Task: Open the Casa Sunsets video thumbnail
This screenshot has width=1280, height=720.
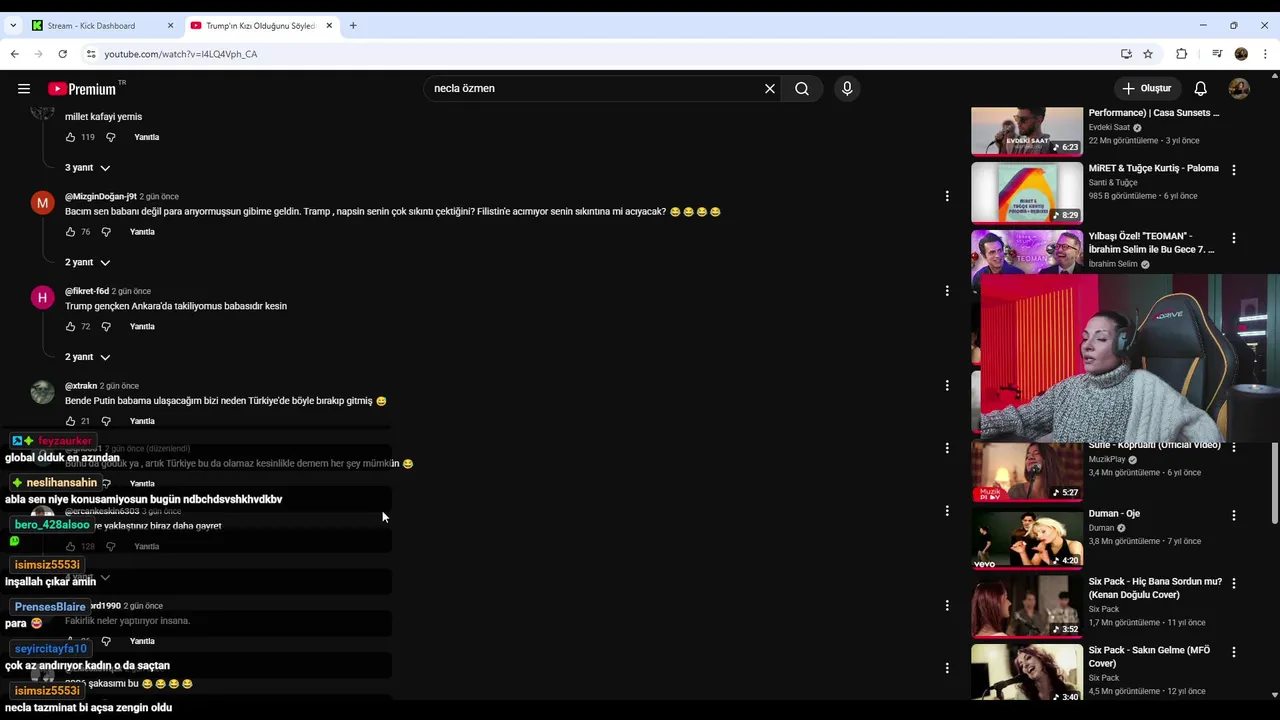Action: coord(1027,131)
